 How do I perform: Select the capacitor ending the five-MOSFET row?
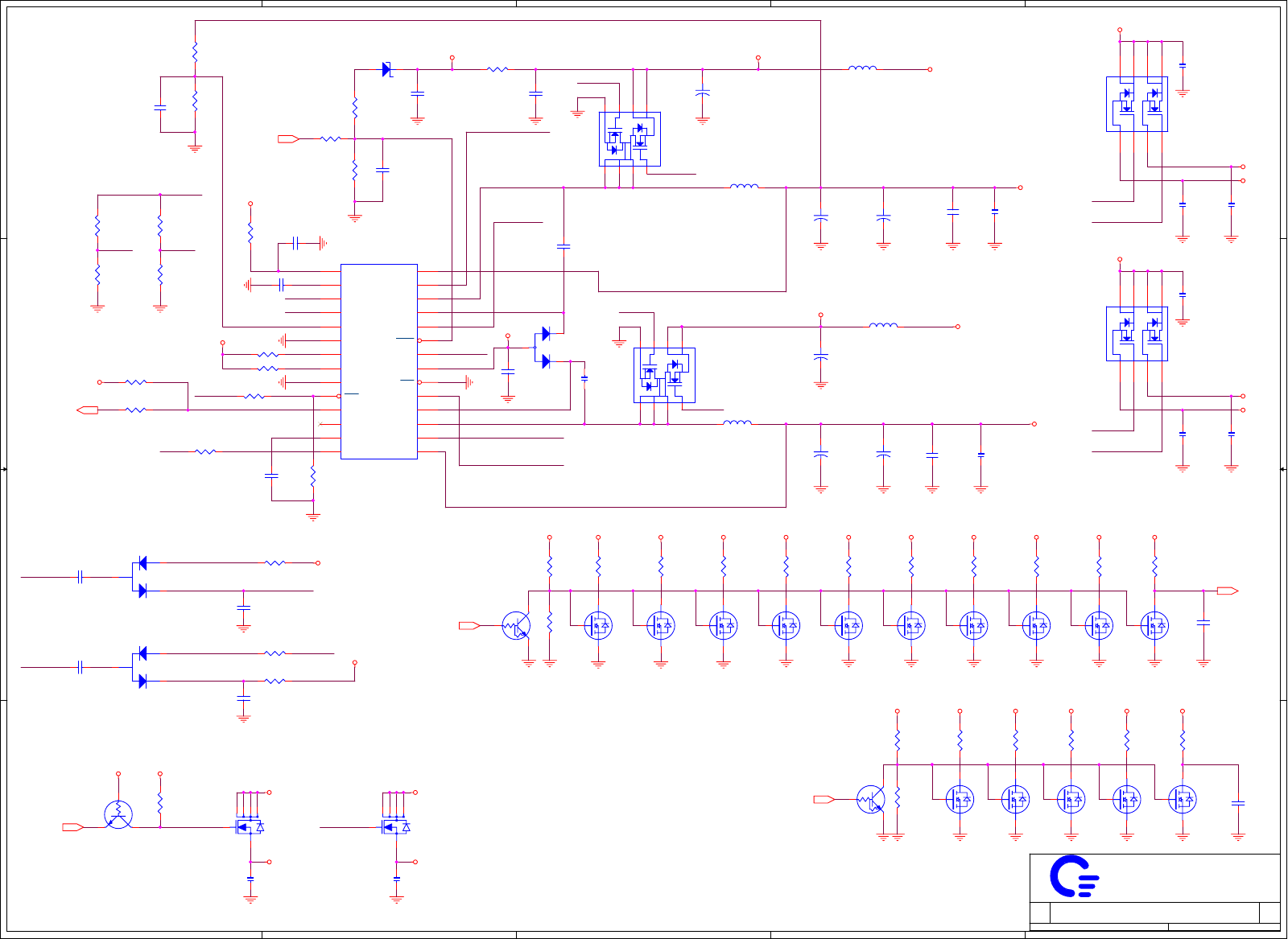click(x=1238, y=803)
